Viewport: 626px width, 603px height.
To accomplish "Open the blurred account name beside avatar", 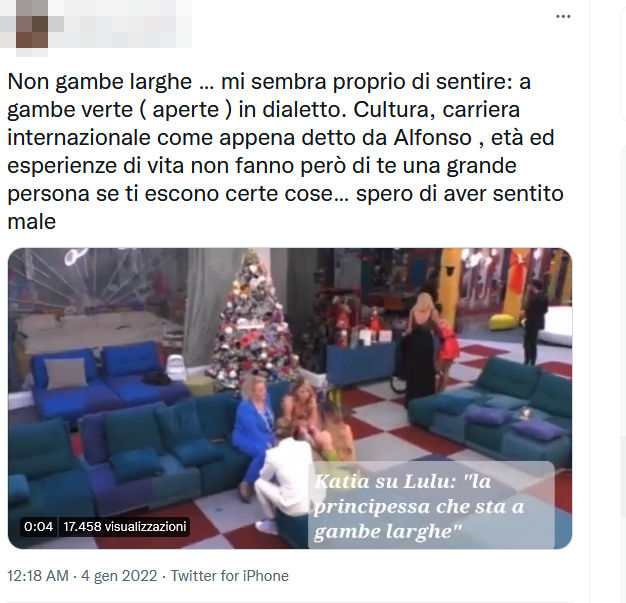I will pyautogui.click(x=120, y=26).
